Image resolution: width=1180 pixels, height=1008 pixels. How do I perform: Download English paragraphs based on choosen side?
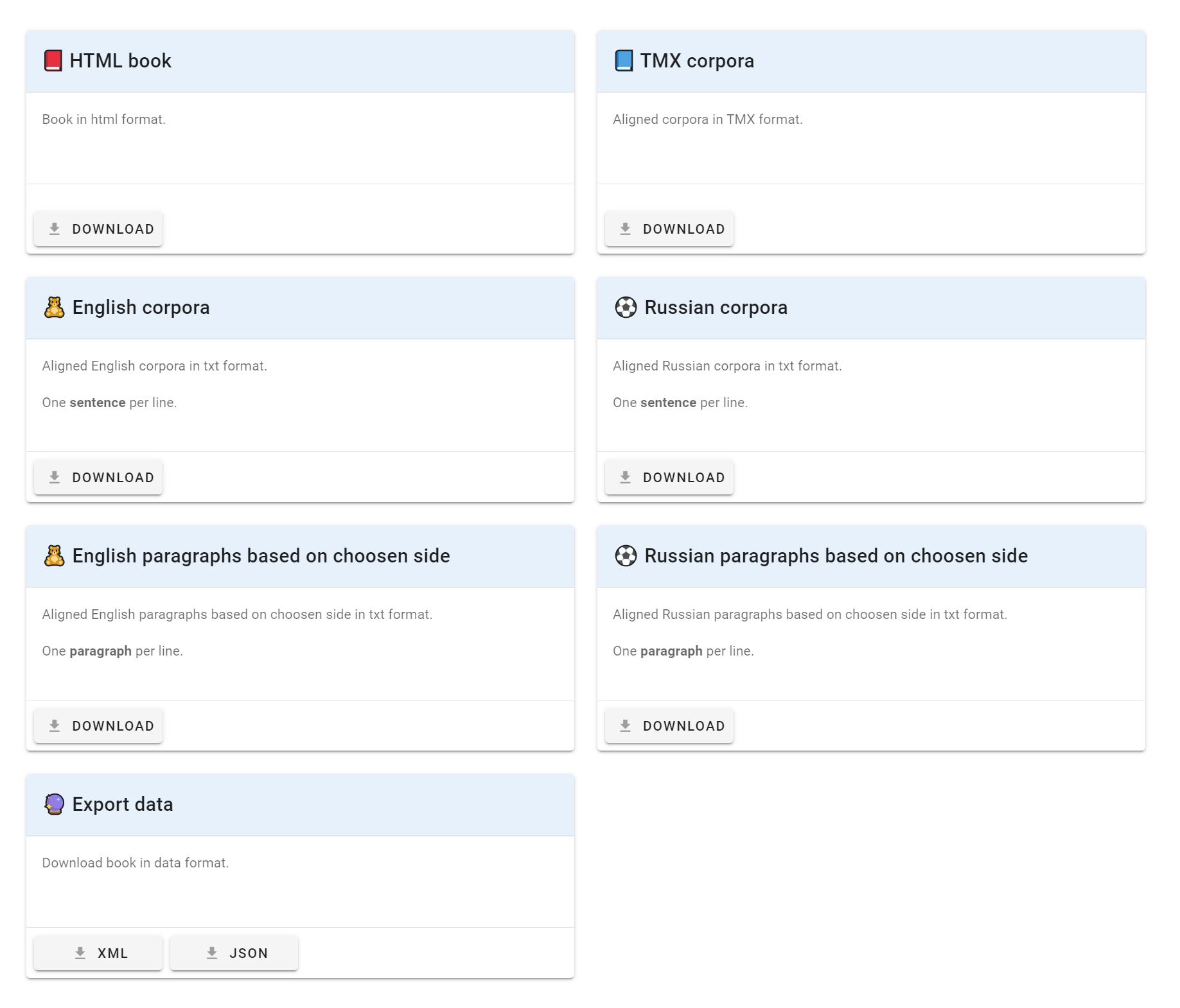tap(98, 726)
